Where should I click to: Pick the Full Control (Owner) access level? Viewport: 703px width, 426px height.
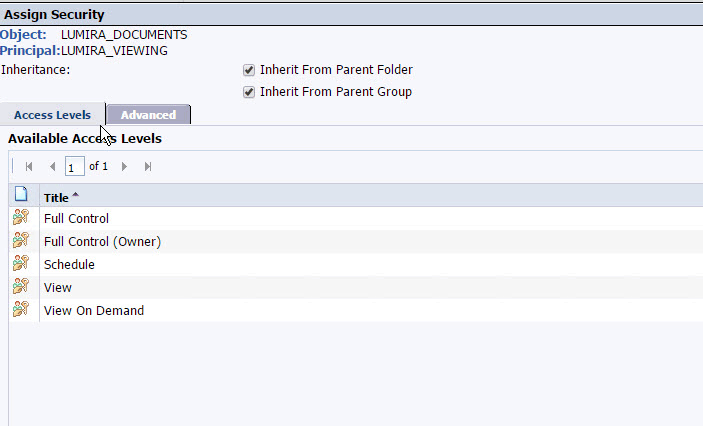(102, 241)
